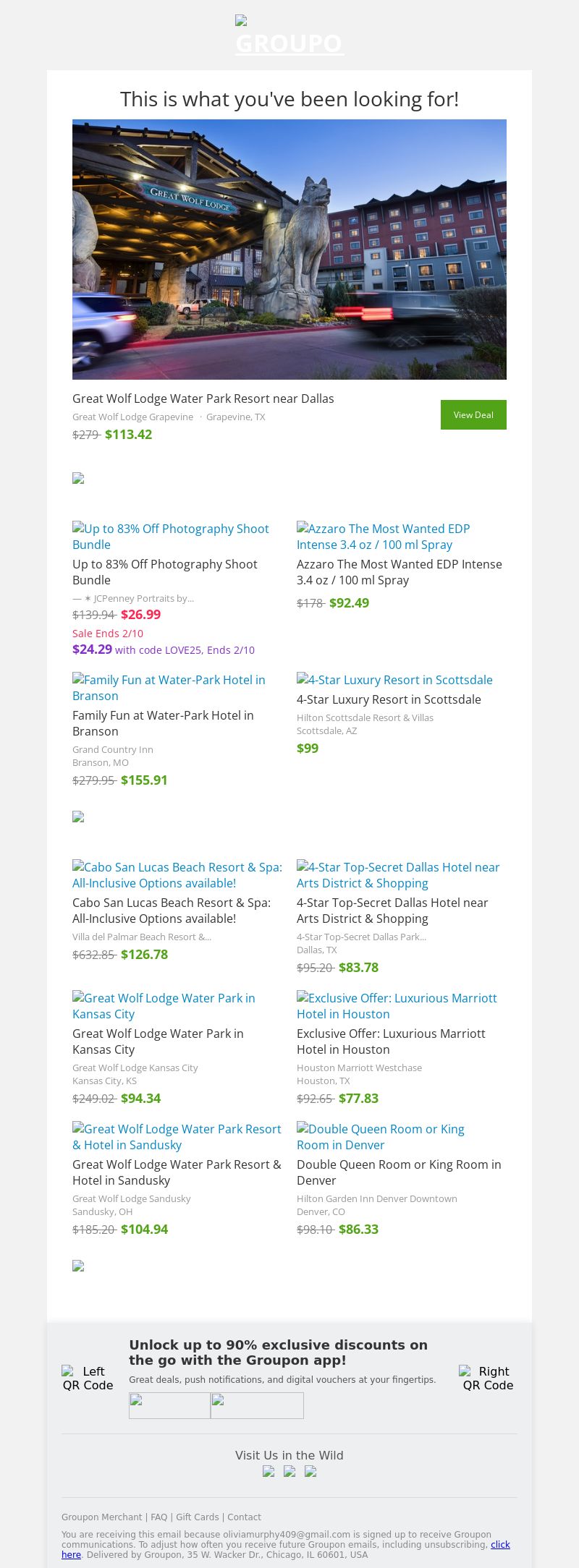Open the Double Queen Room Denver link
Image resolution: width=579 pixels, height=1568 pixels.
pos(381,1137)
